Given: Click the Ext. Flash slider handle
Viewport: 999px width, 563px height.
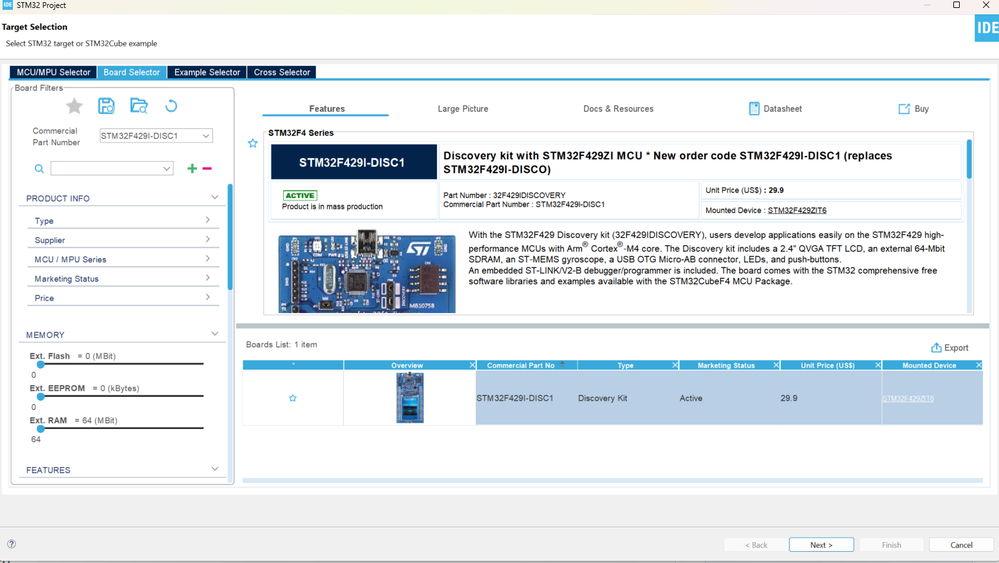Looking at the screenshot, I should [41, 364].
